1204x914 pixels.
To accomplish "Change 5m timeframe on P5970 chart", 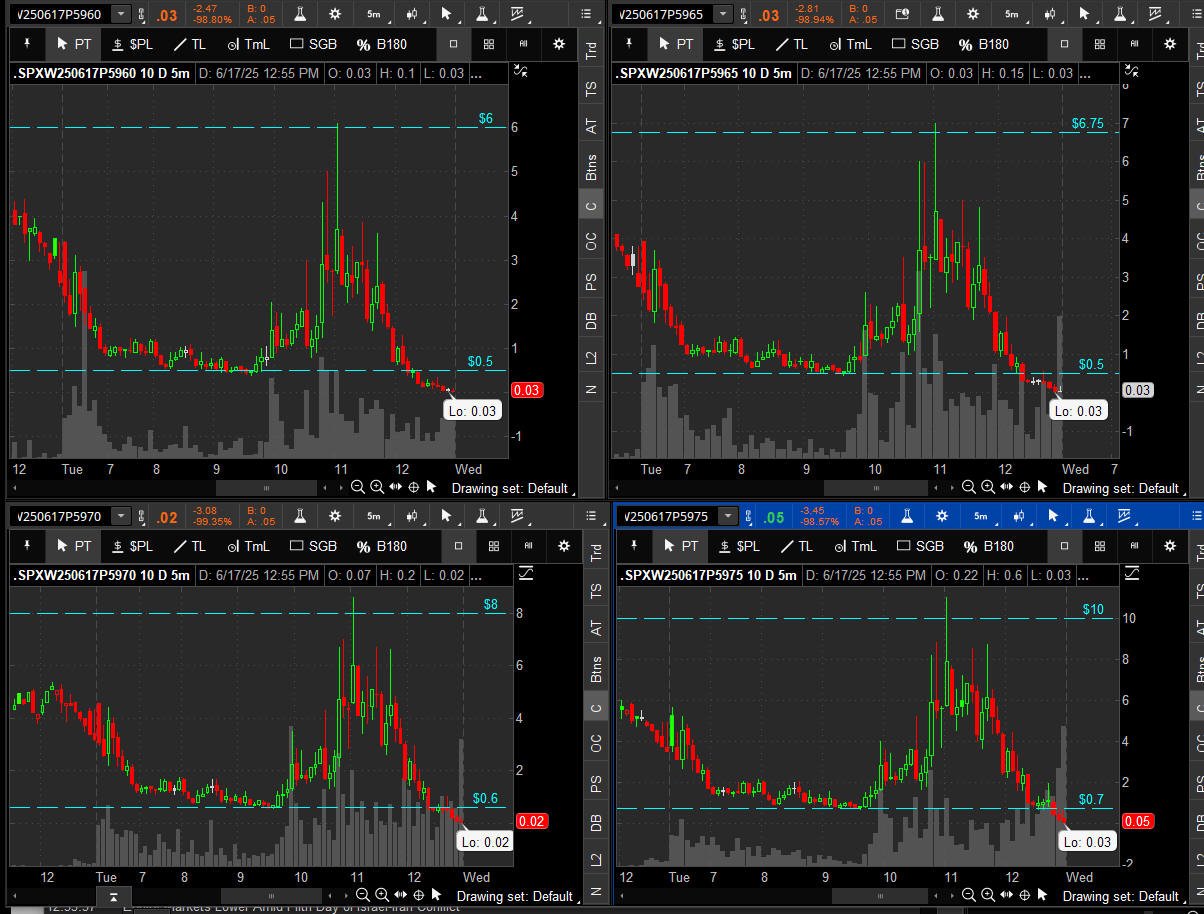I will click(373, 516).
